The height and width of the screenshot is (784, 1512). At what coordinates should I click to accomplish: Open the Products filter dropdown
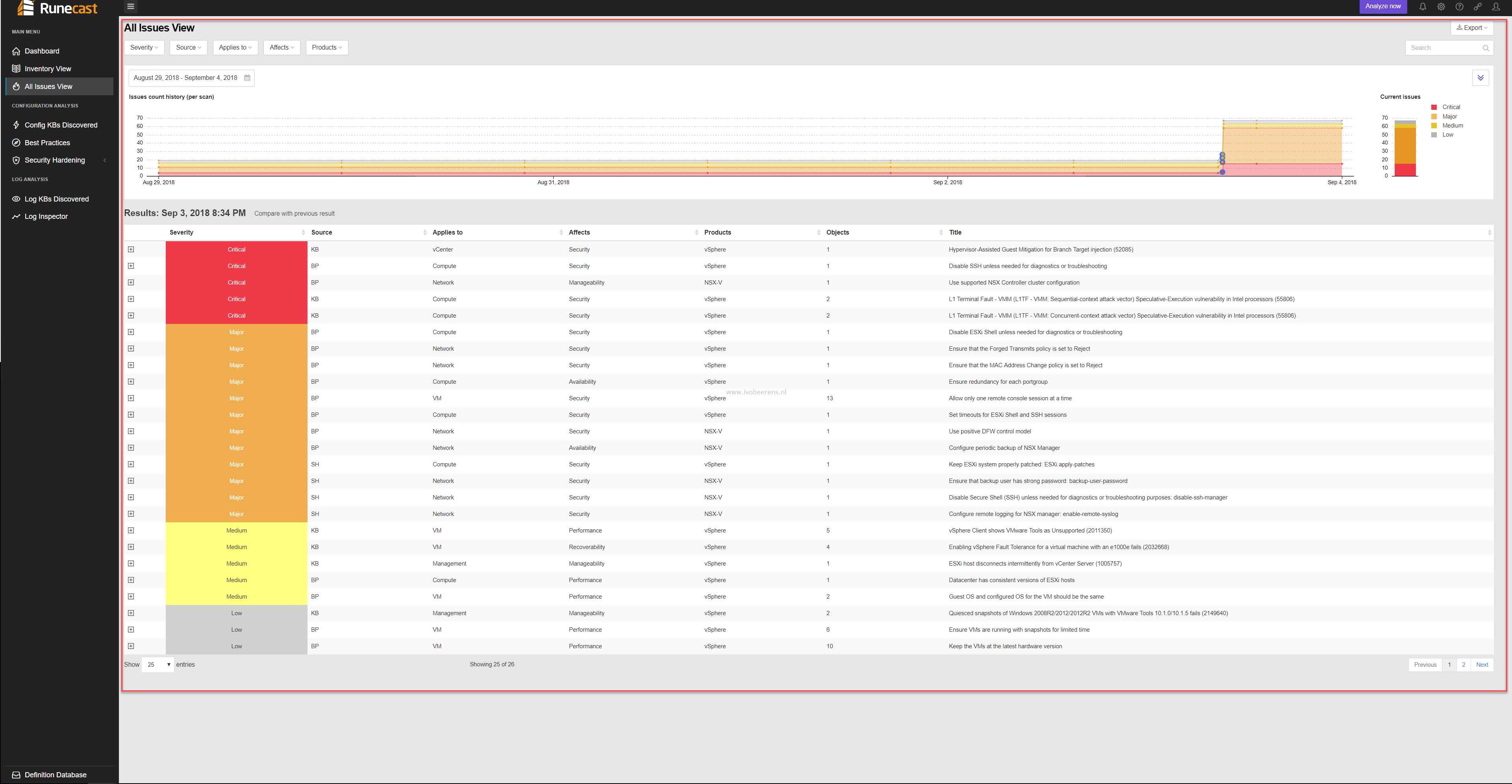tap(327, 48)
